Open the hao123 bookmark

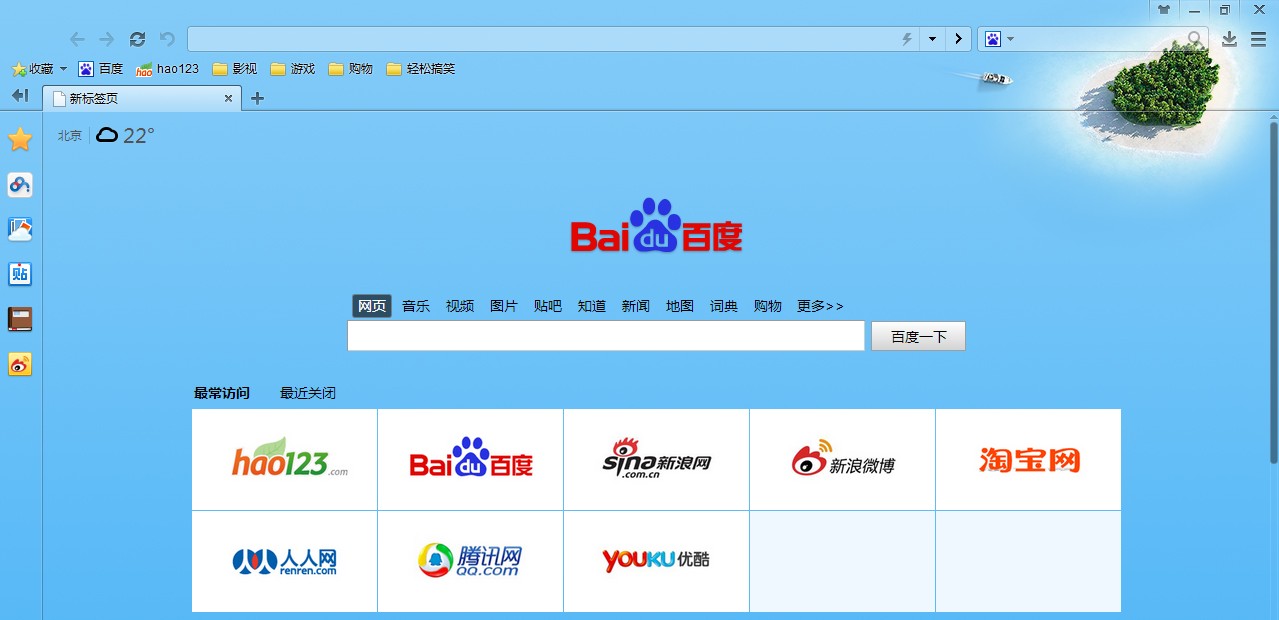pos(167,69)
